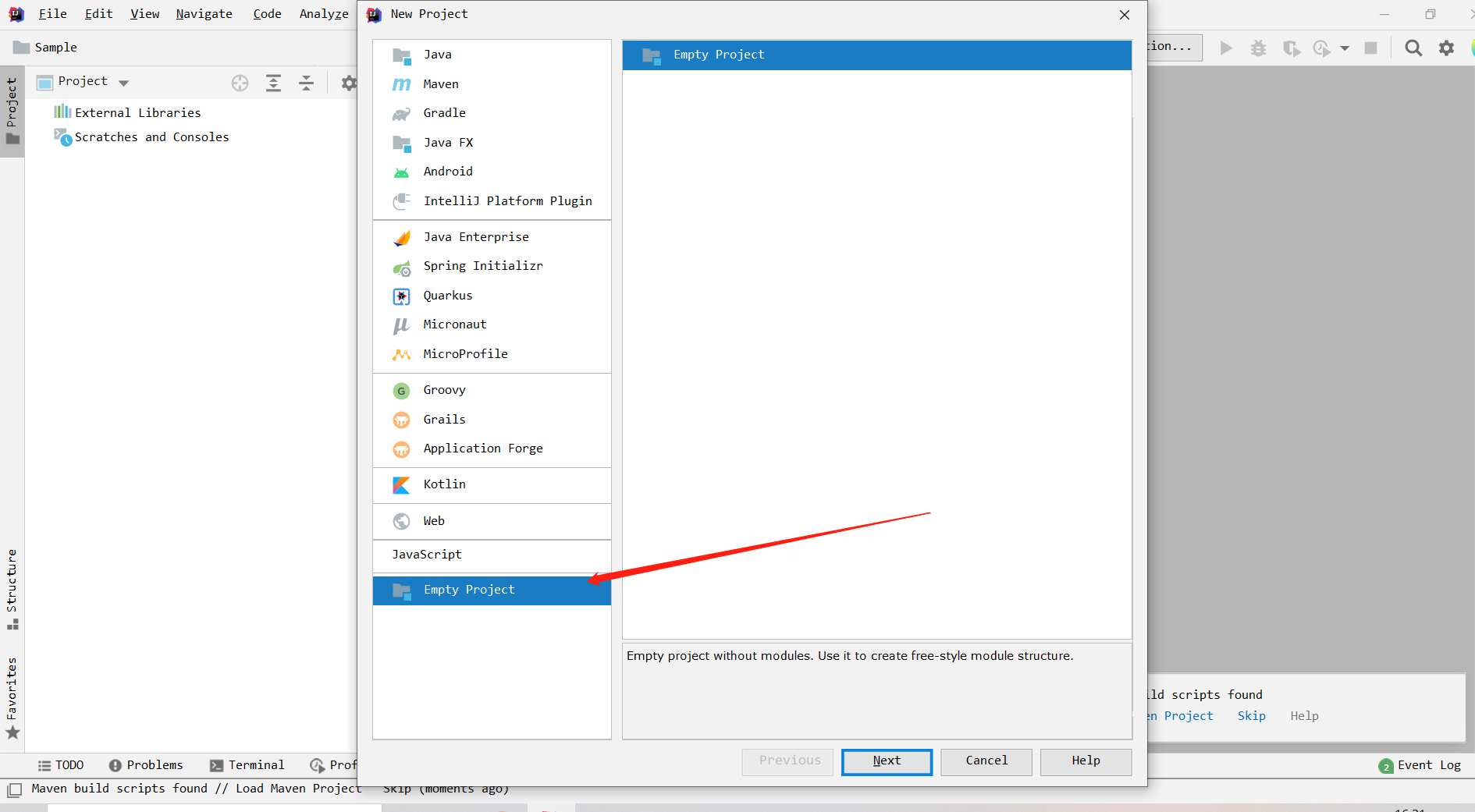Image resolution: width=1475 pixels, height=812 pixels.
Task: Select Scratches and Consoles node
Action: [x=142, y=137]
